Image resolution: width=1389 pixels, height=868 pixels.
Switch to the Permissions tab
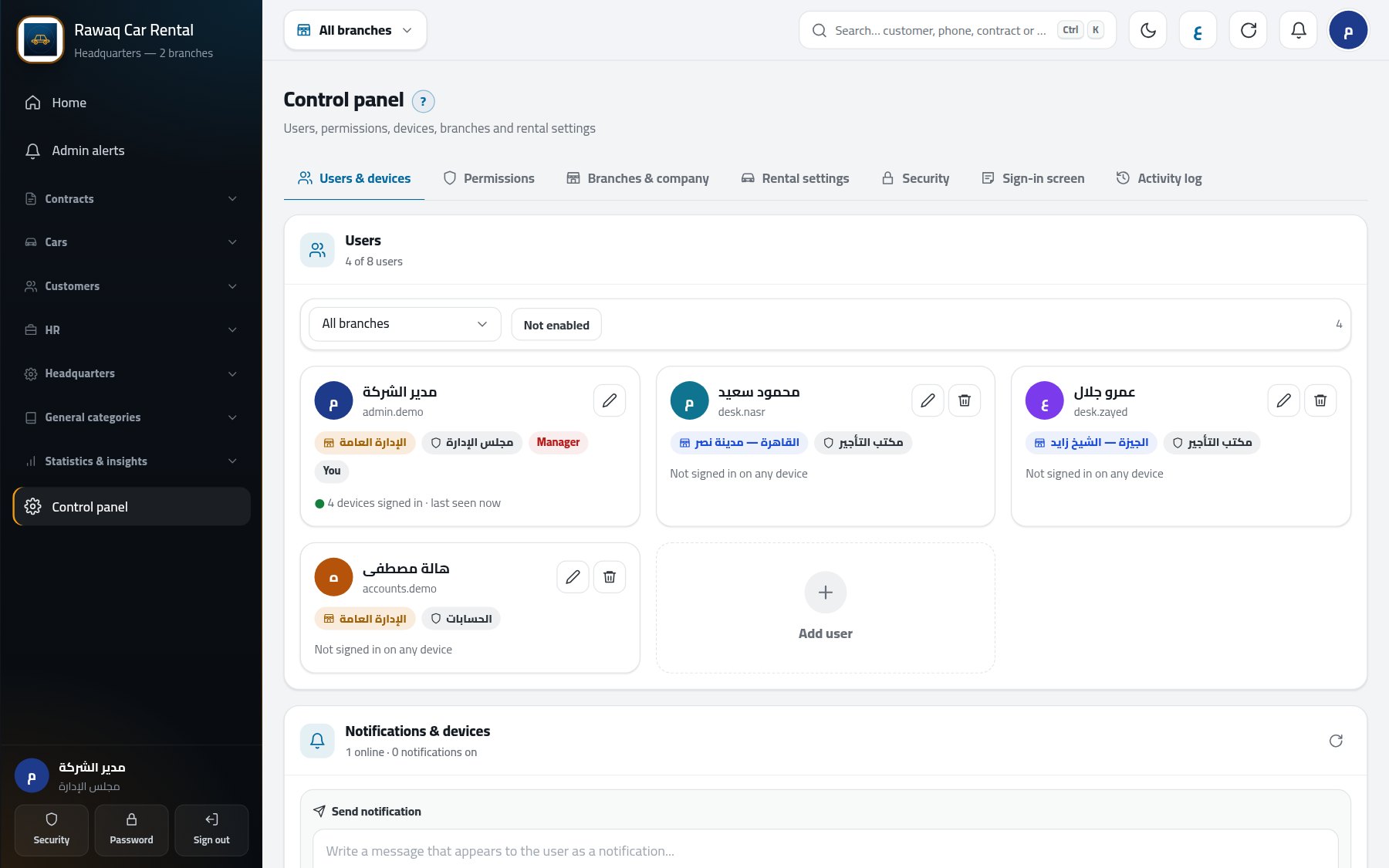pyautogui.click(x=488, y=178)
